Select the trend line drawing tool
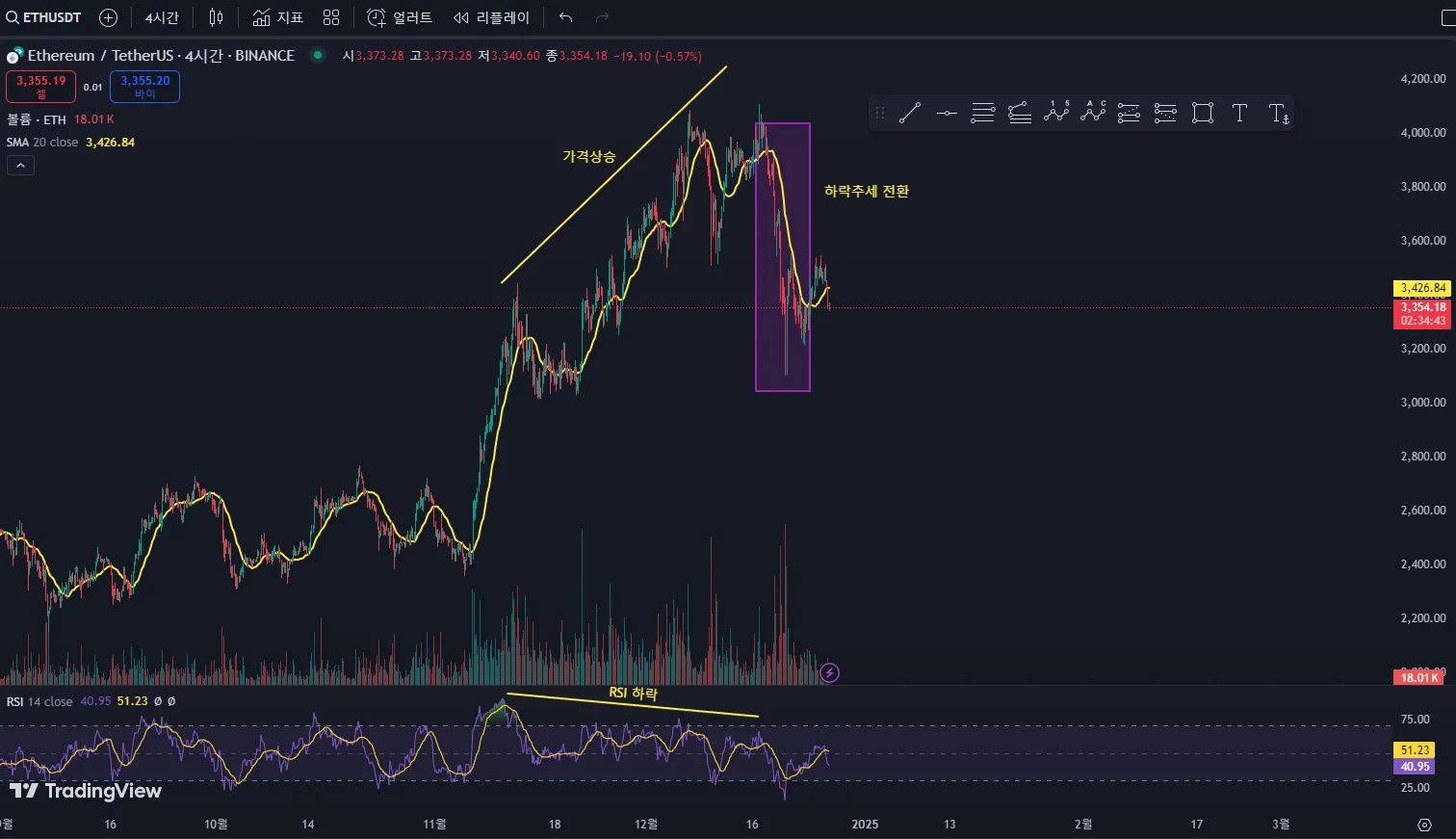Screen dimensions: 1456x839 910,114
